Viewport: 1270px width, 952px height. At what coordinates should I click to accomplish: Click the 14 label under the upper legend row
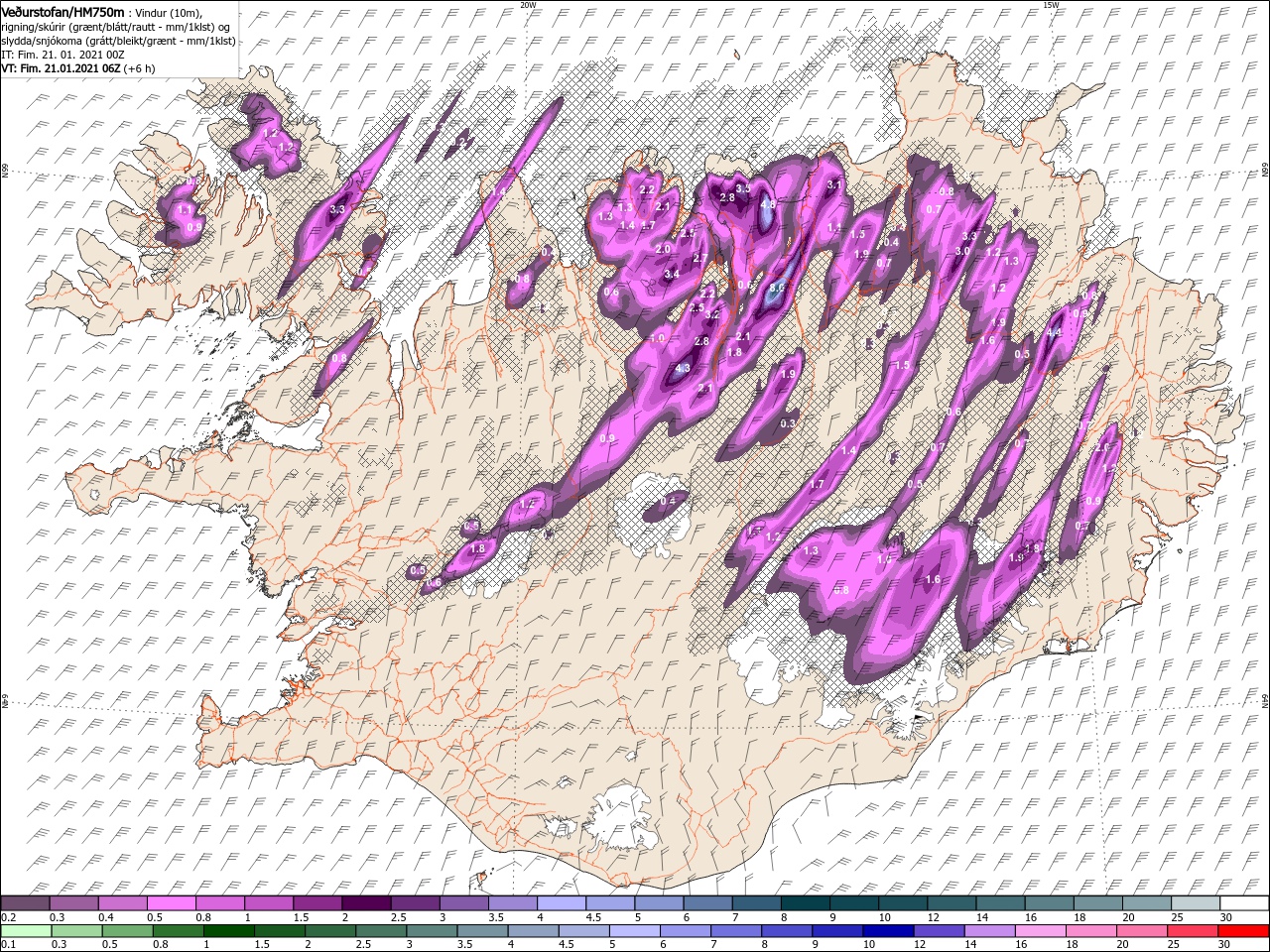982,917
